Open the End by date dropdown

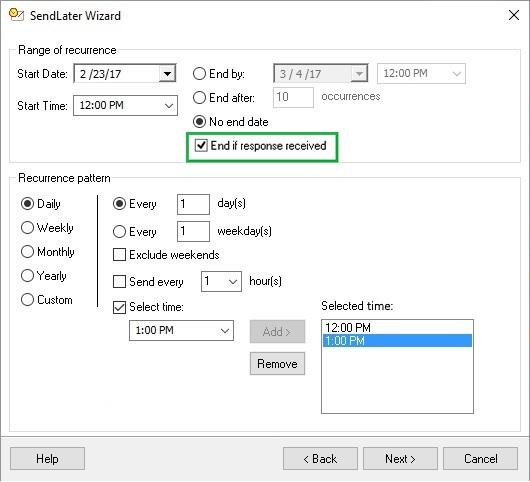pyautogui.click(x=359, y=73)
